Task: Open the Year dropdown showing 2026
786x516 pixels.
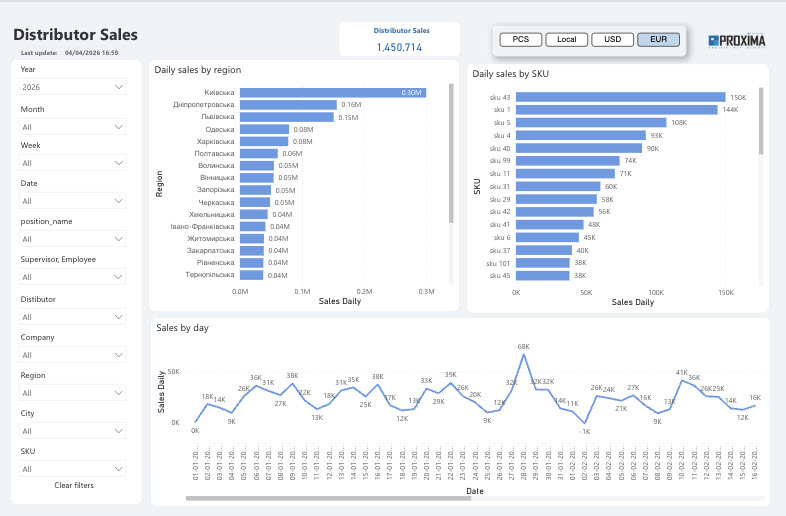Action: tap(73, 87)
